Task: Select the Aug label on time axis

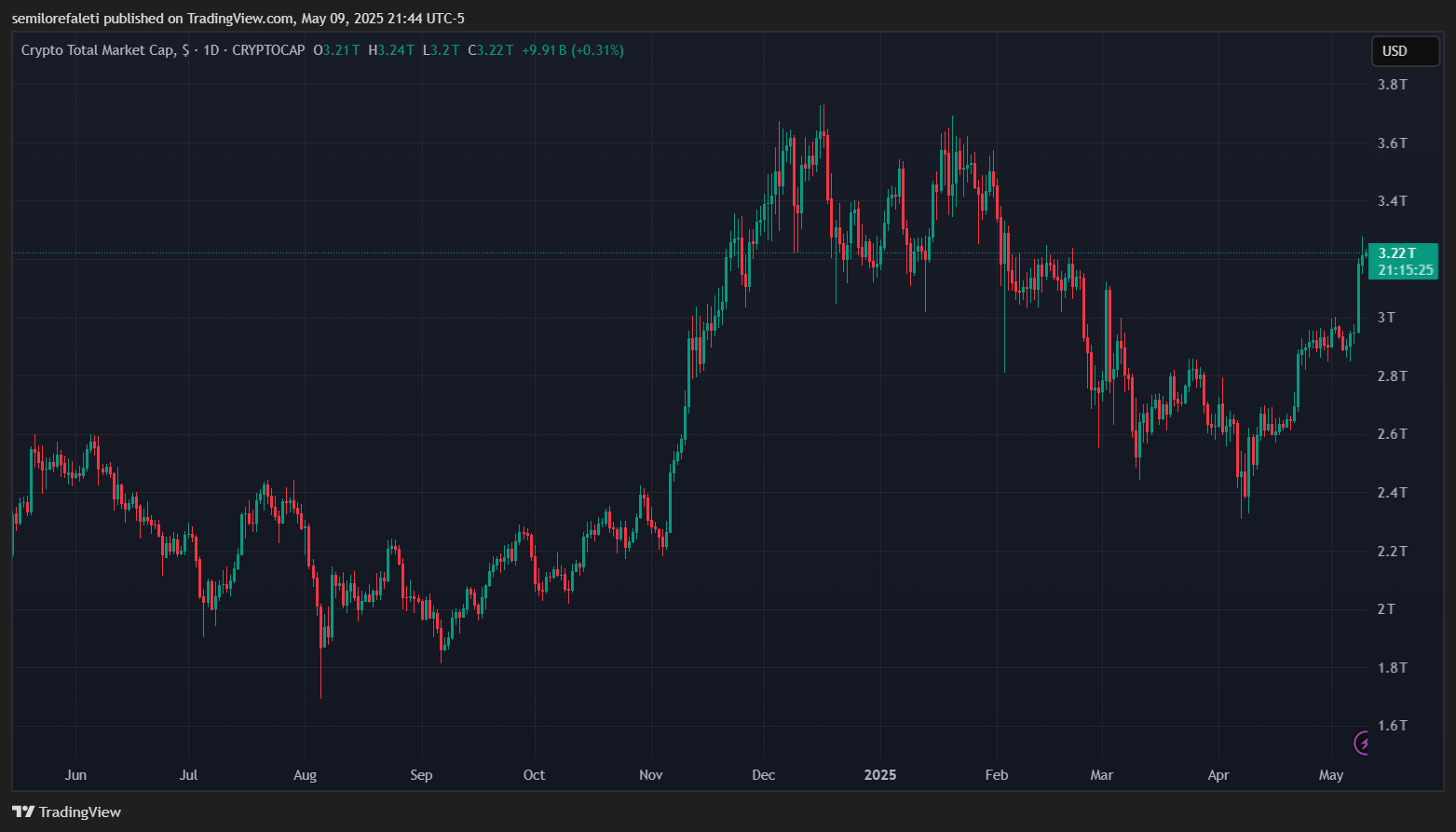Action: click(x=305, y=775)
